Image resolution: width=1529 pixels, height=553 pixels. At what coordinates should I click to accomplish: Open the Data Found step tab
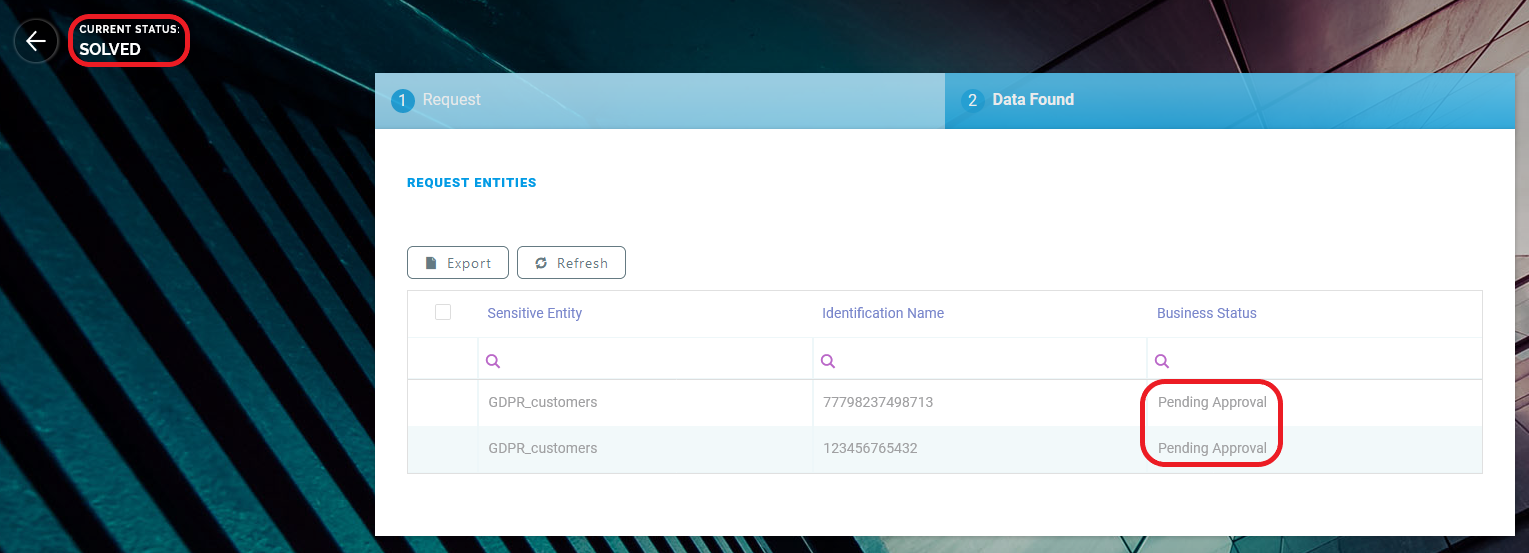[x=1033, y=100]
